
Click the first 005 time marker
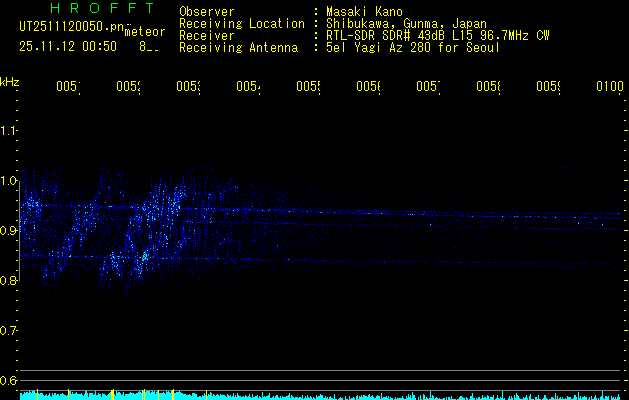click(x=67, y=87)
